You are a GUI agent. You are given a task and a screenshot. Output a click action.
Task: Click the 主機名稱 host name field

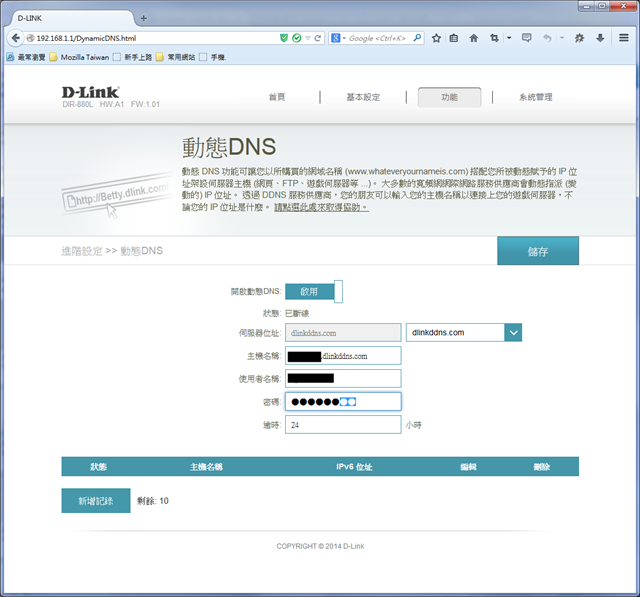pyautogui.click(x=343, y=355)
